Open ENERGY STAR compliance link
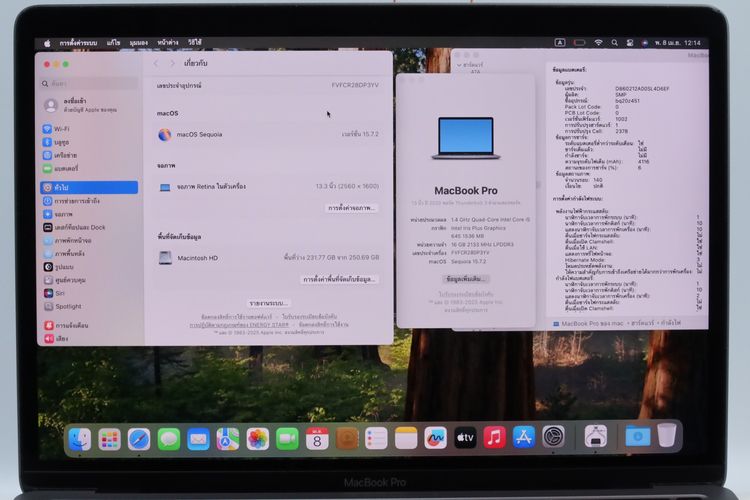The image size is (750, 500). (239, 325)
